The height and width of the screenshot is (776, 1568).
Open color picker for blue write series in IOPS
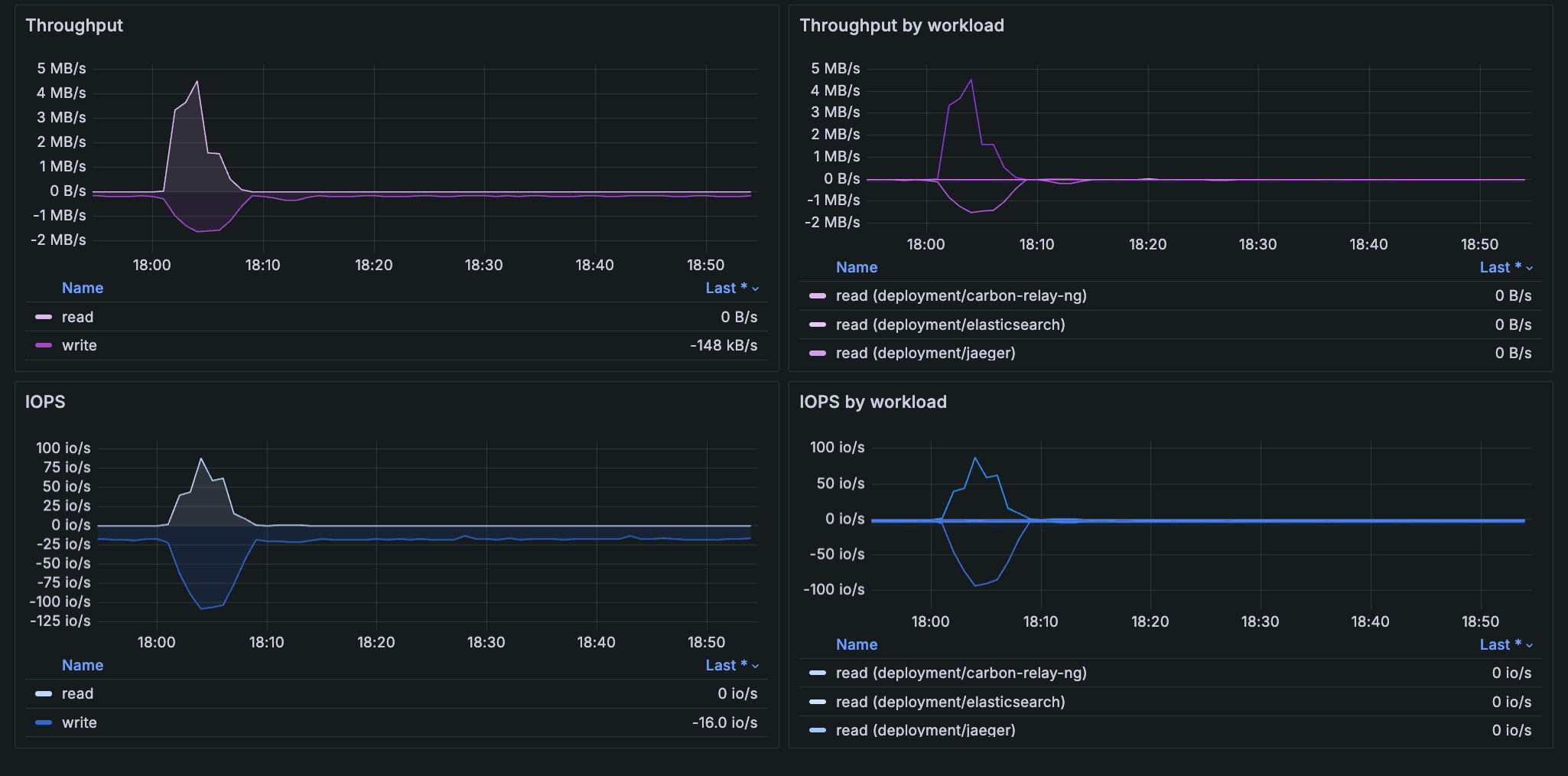click(44, 722)
